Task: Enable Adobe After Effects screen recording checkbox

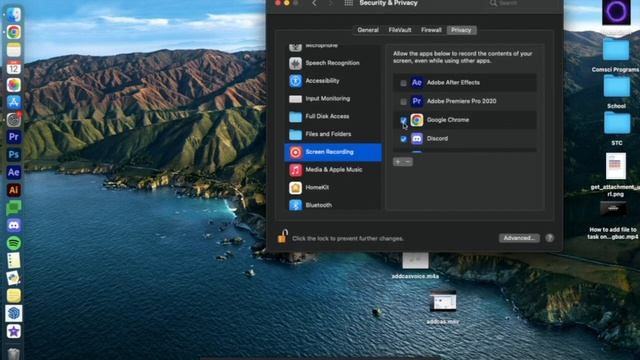Action: [403, 83]
